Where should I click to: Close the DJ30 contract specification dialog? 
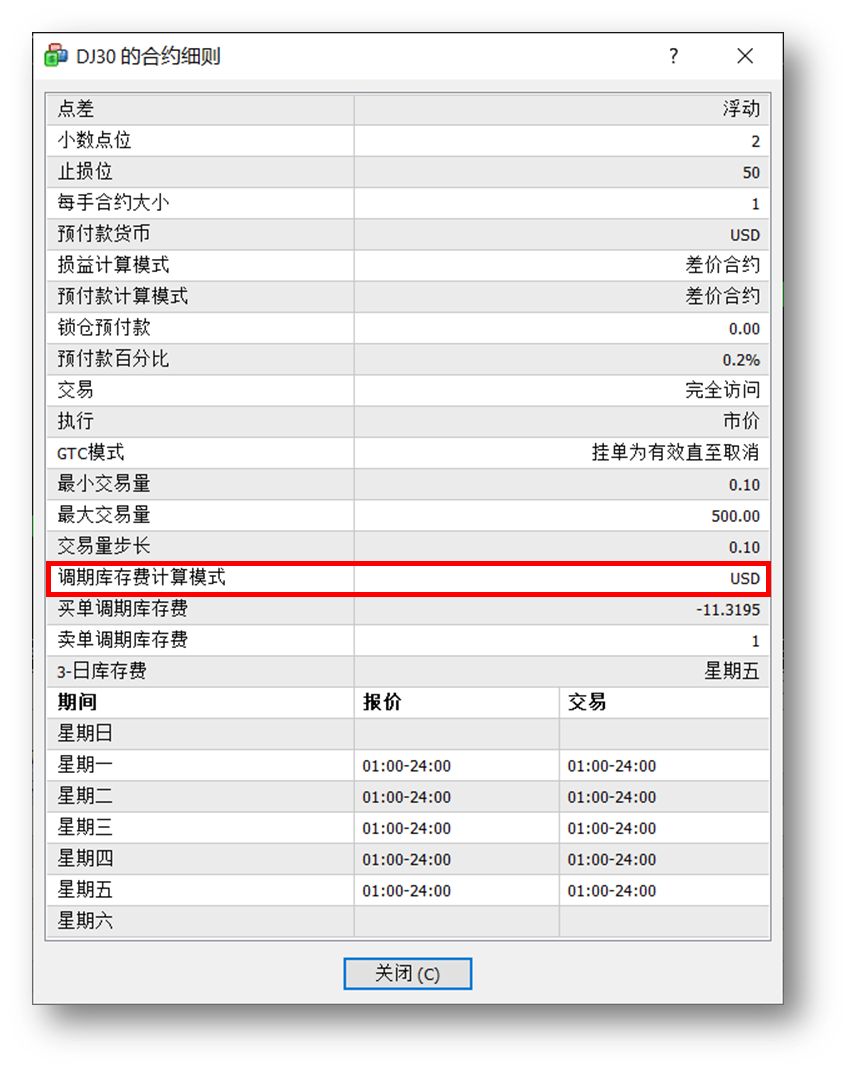745,56
